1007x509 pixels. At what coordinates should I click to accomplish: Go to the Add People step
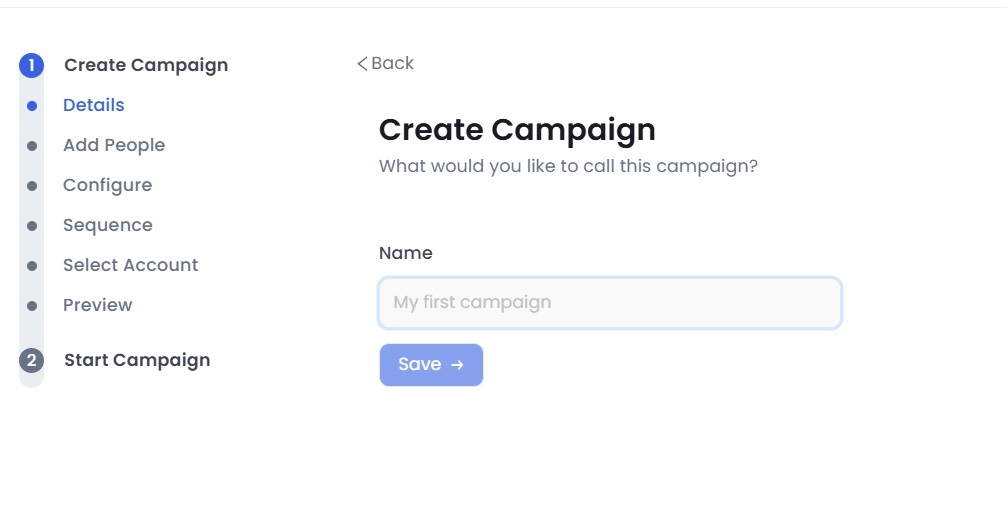pyautogui.click(x=114, y=145)
